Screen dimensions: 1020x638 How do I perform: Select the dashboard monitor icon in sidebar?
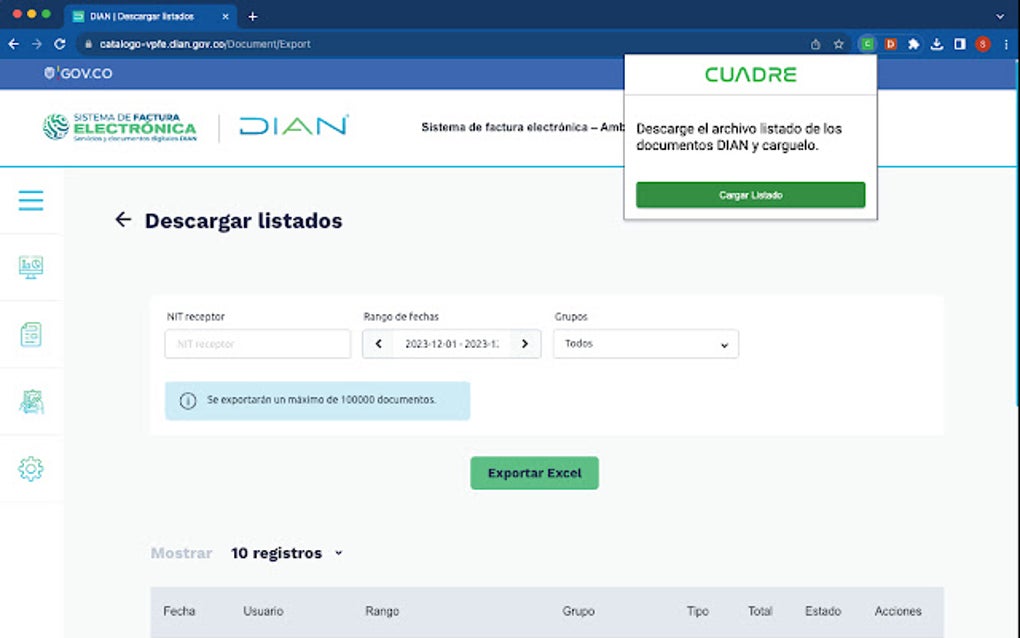[x=32, y=268]
